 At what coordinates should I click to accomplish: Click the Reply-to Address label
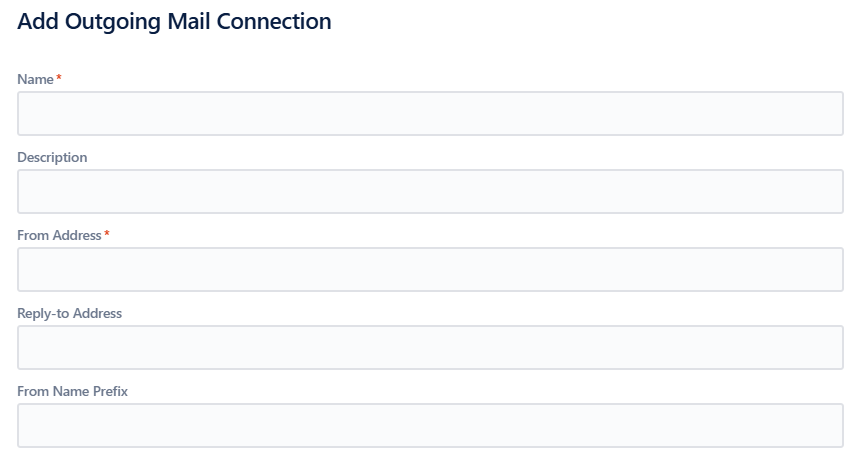69,313
